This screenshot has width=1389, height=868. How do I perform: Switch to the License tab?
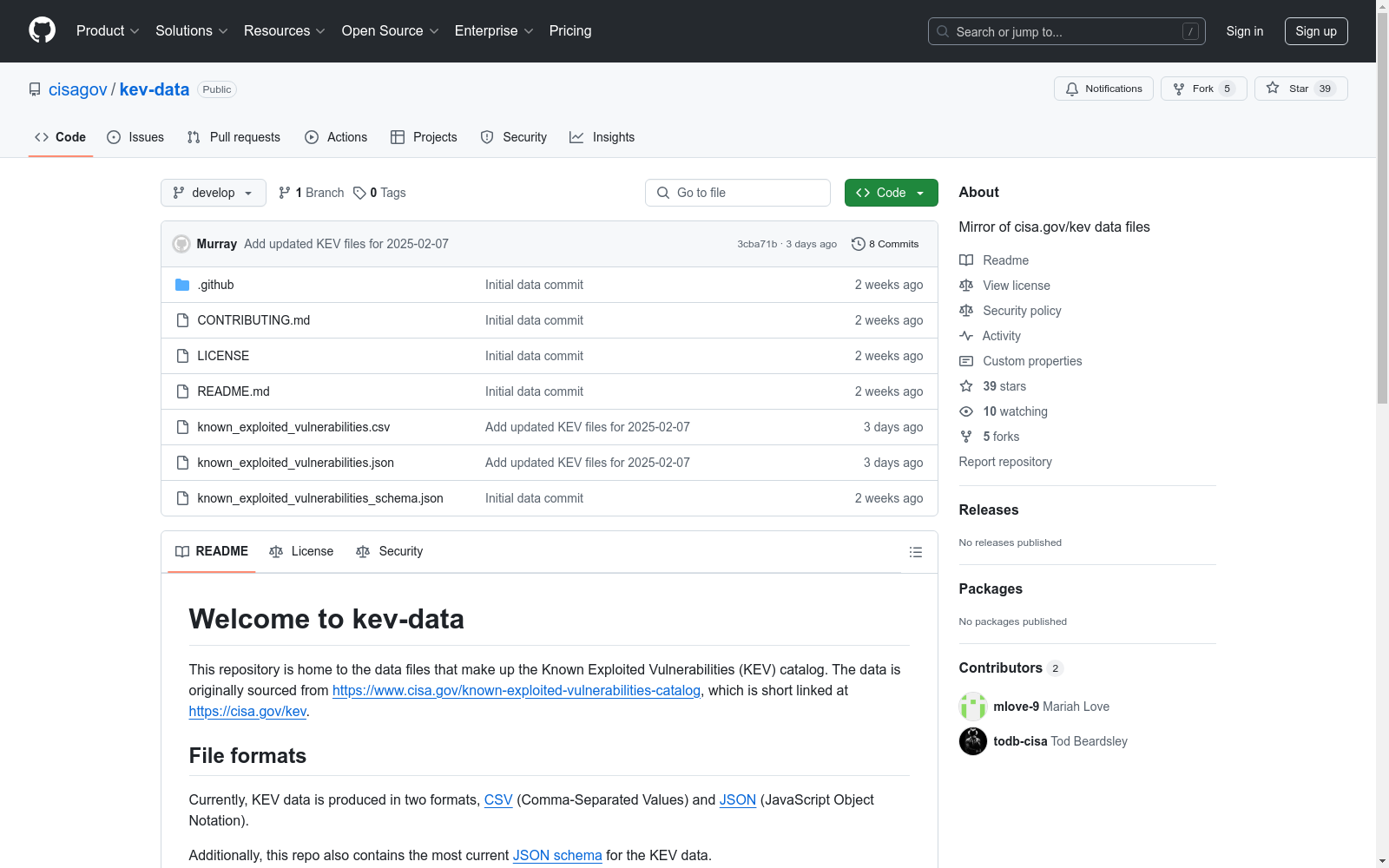(x=301, y=551)
